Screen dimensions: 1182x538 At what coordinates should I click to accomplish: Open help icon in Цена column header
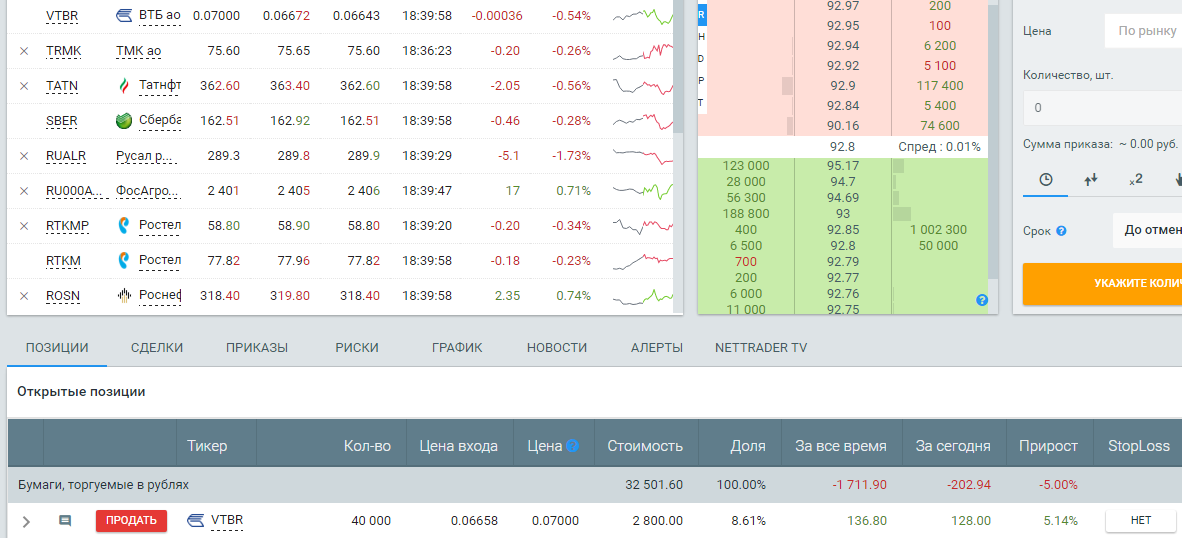coord(572,446)
